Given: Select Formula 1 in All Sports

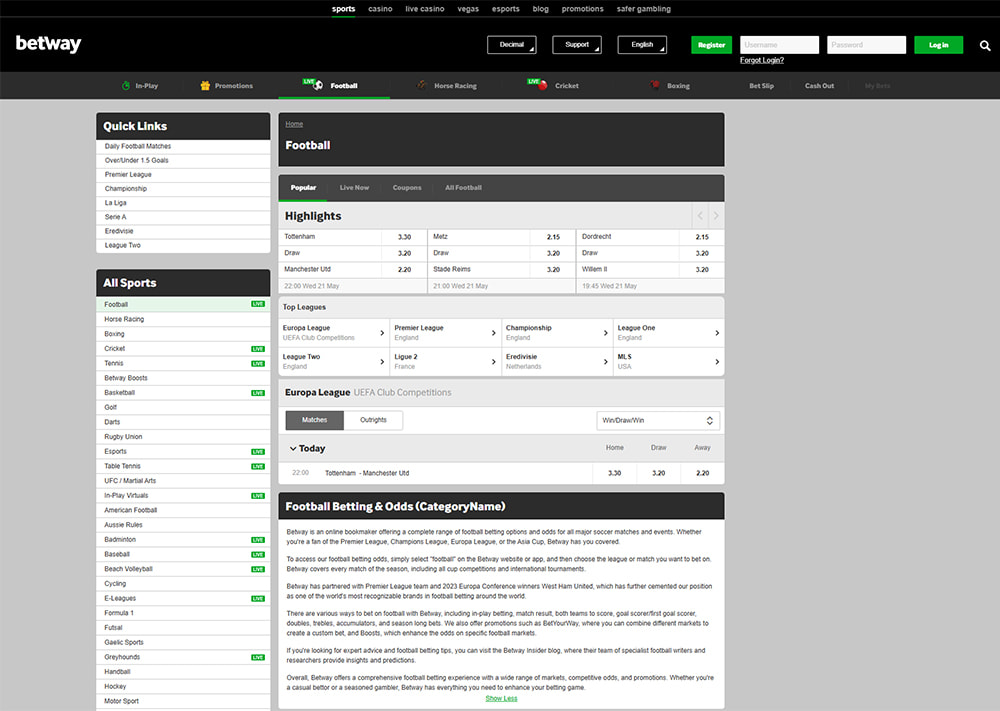Looking at the screenshot, I should pos(183,613).
